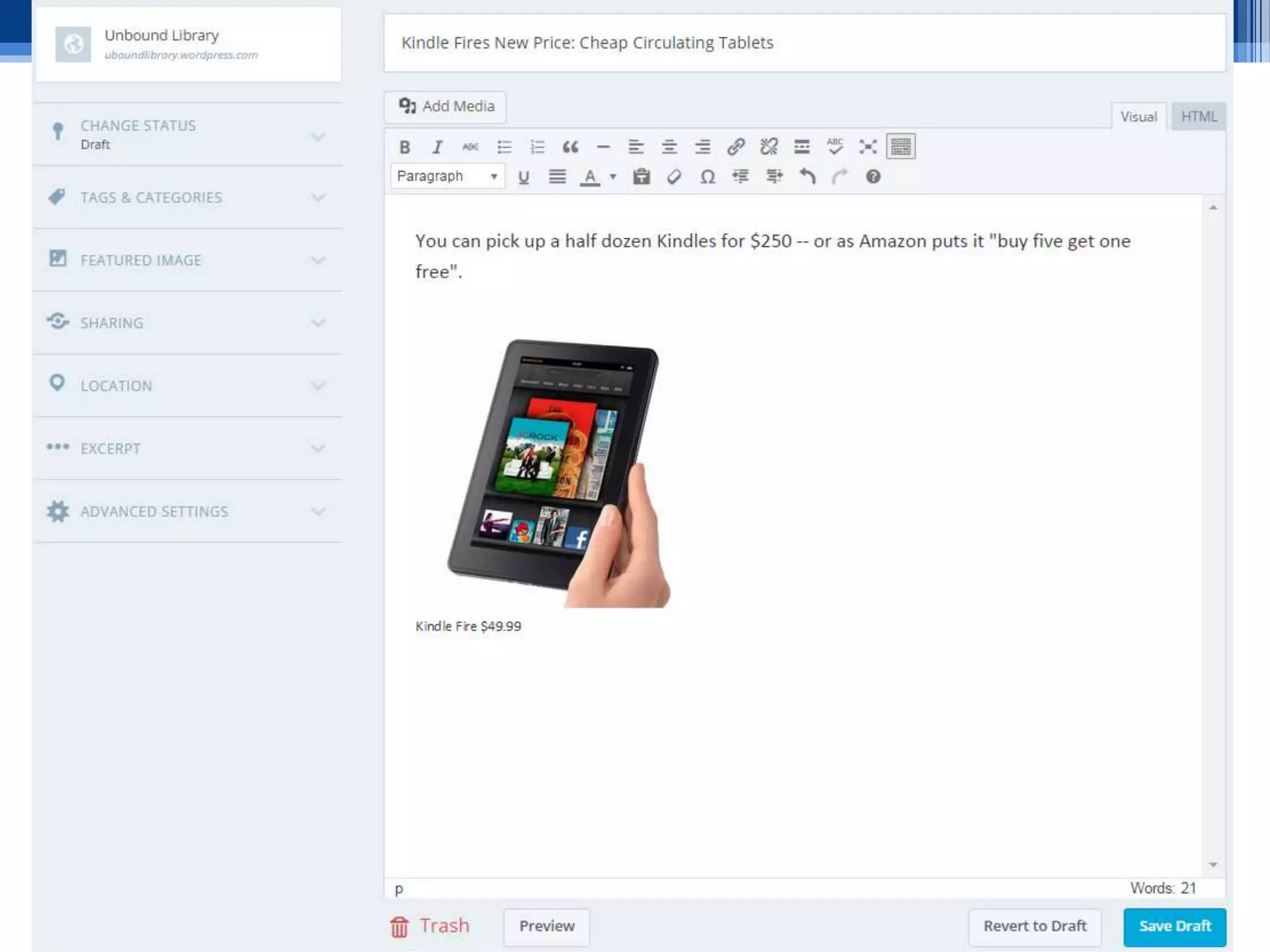Open the text color picker arrow
The image size is (1270, 952).
[x=613, y=177]
